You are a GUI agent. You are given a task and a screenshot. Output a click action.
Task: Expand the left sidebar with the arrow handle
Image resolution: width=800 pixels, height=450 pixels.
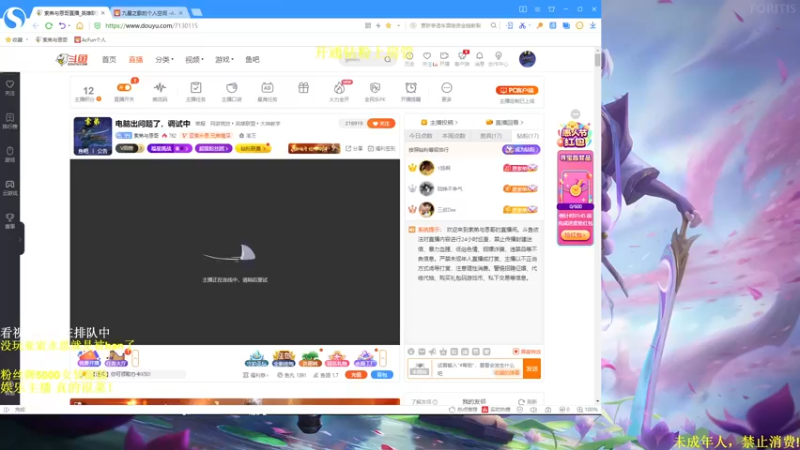(20, 239)
